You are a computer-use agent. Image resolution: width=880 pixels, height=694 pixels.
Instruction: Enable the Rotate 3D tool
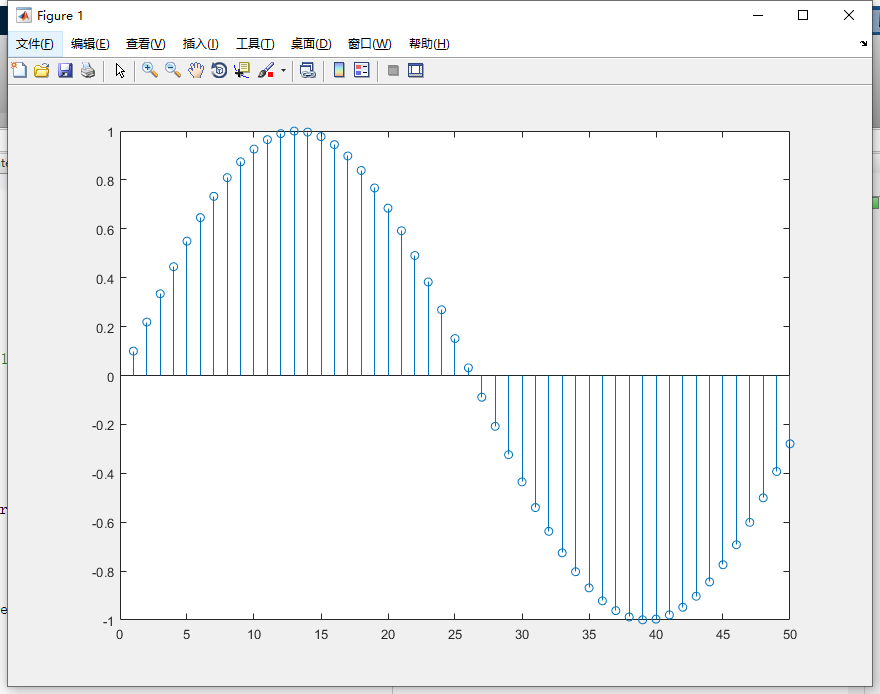click(219, 70)
